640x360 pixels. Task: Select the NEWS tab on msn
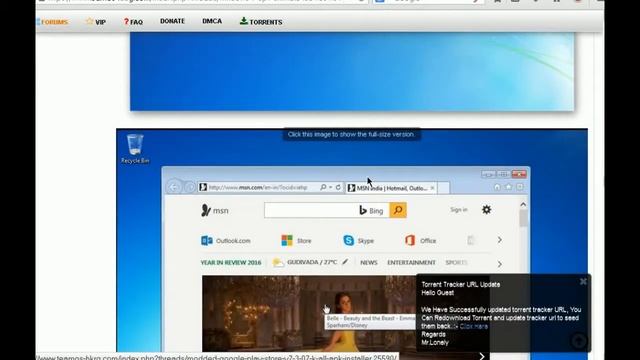pyautogui.click(x=369, y=262)
